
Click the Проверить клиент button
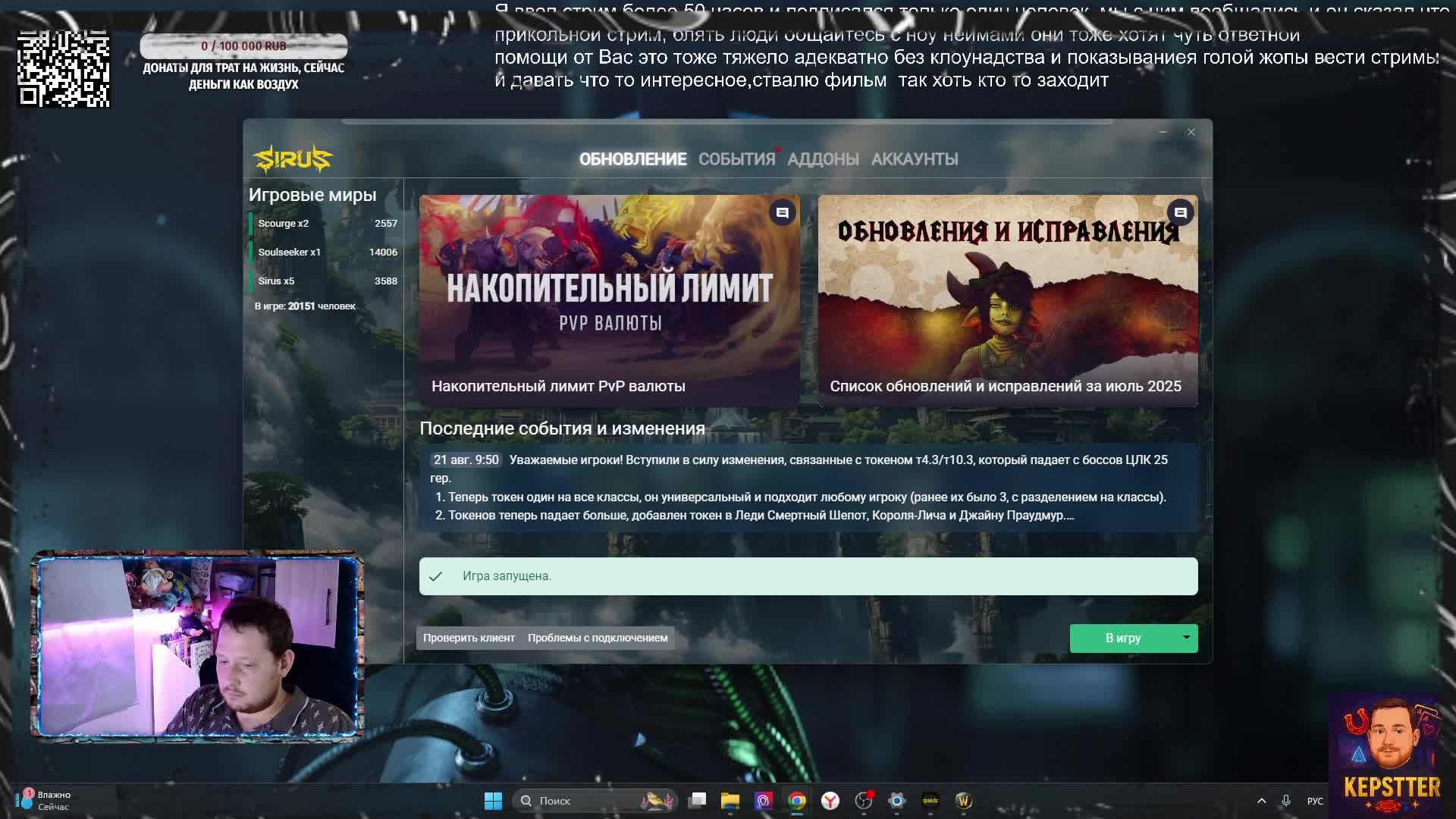click(x=469, y=638)
